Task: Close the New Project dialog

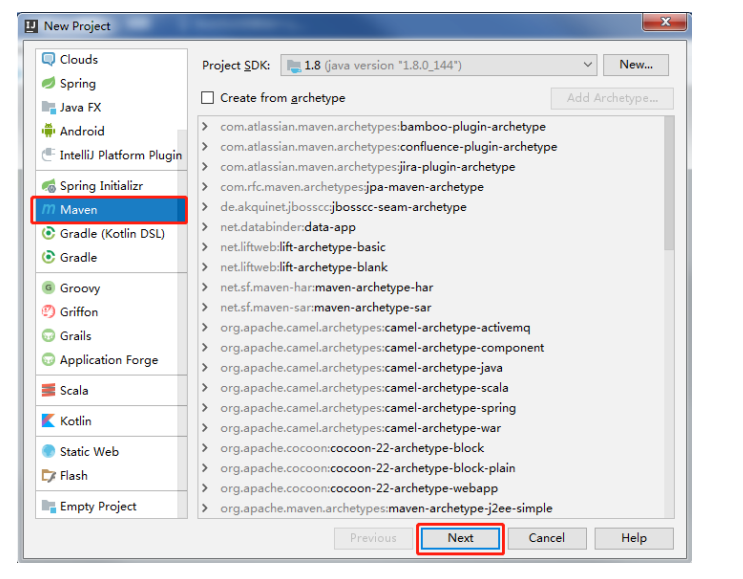Action: tap(664, 22)
